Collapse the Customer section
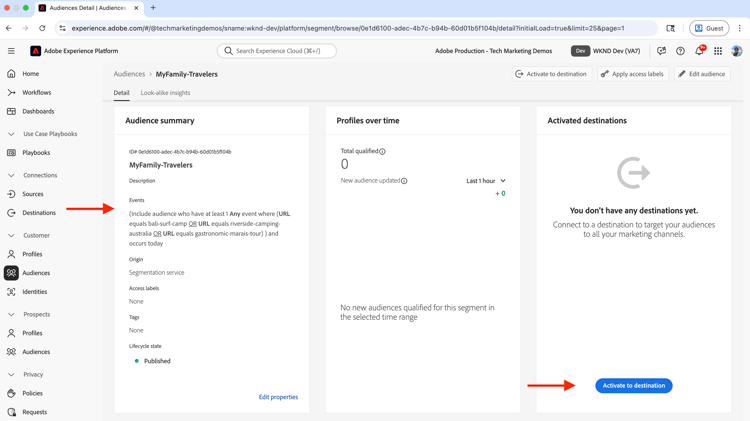 (x=11, y=235)
